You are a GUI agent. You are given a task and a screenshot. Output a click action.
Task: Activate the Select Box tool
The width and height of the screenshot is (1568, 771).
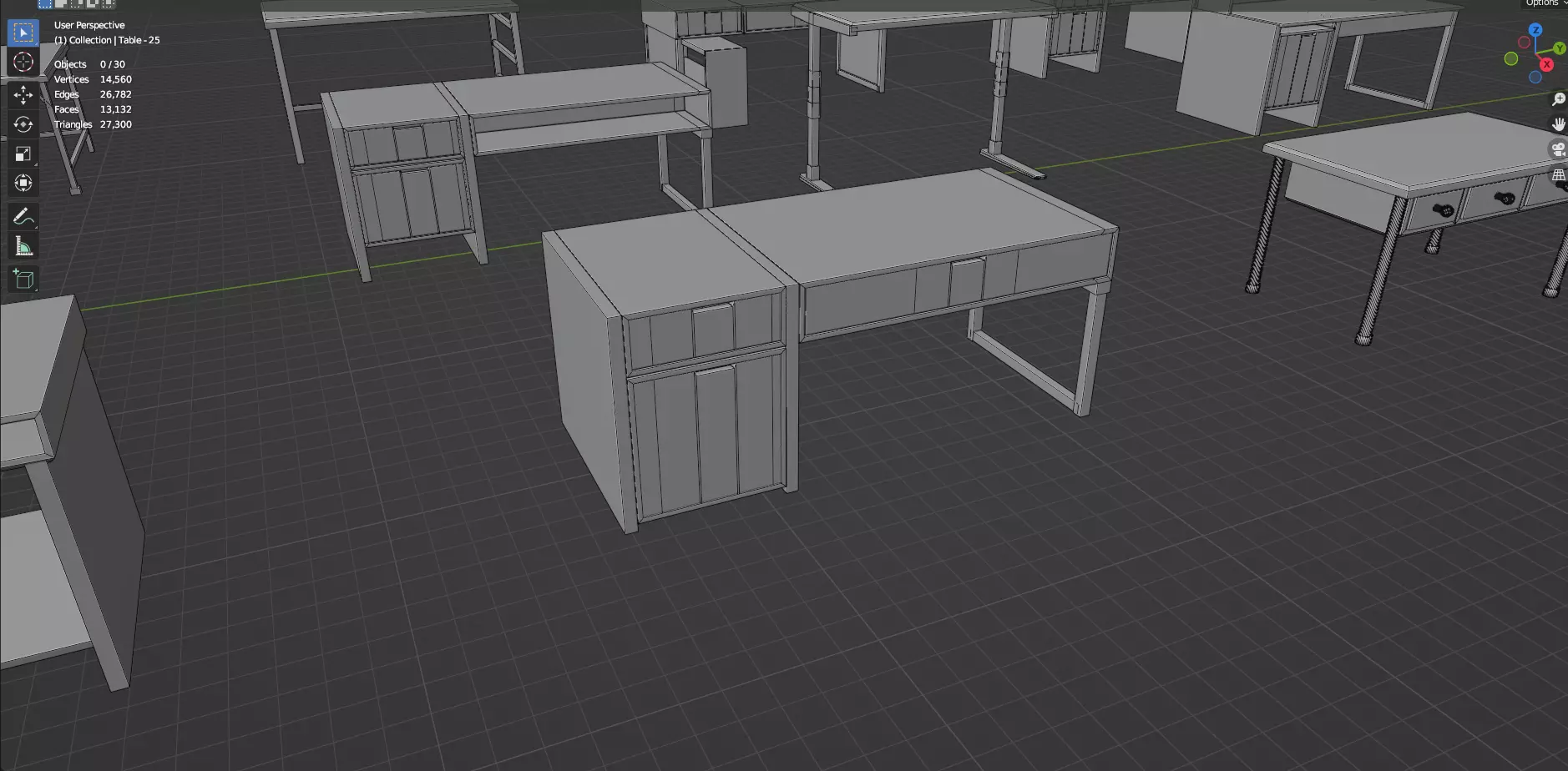click(23, 33)
